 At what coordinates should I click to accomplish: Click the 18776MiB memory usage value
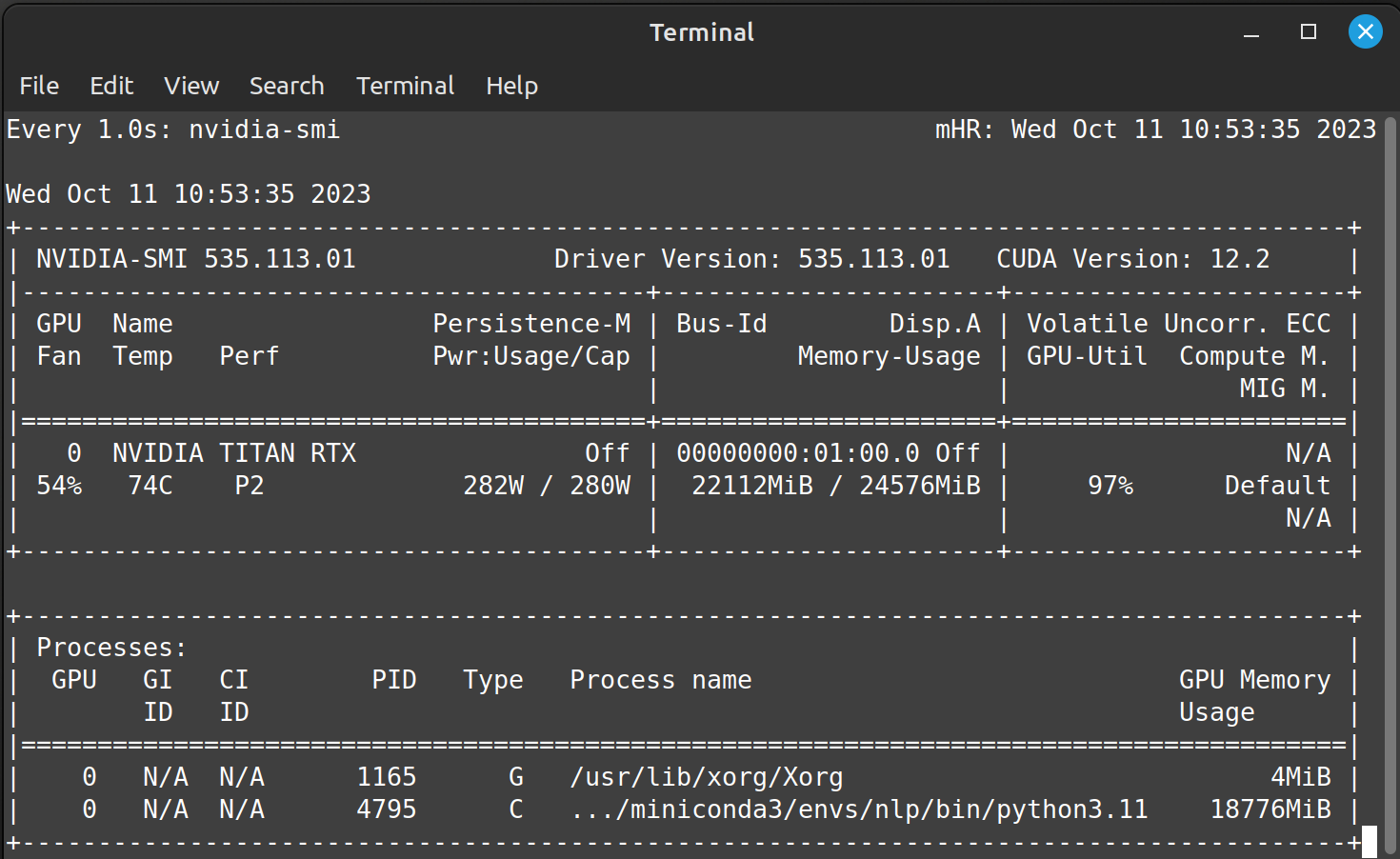click(1270, 809)
